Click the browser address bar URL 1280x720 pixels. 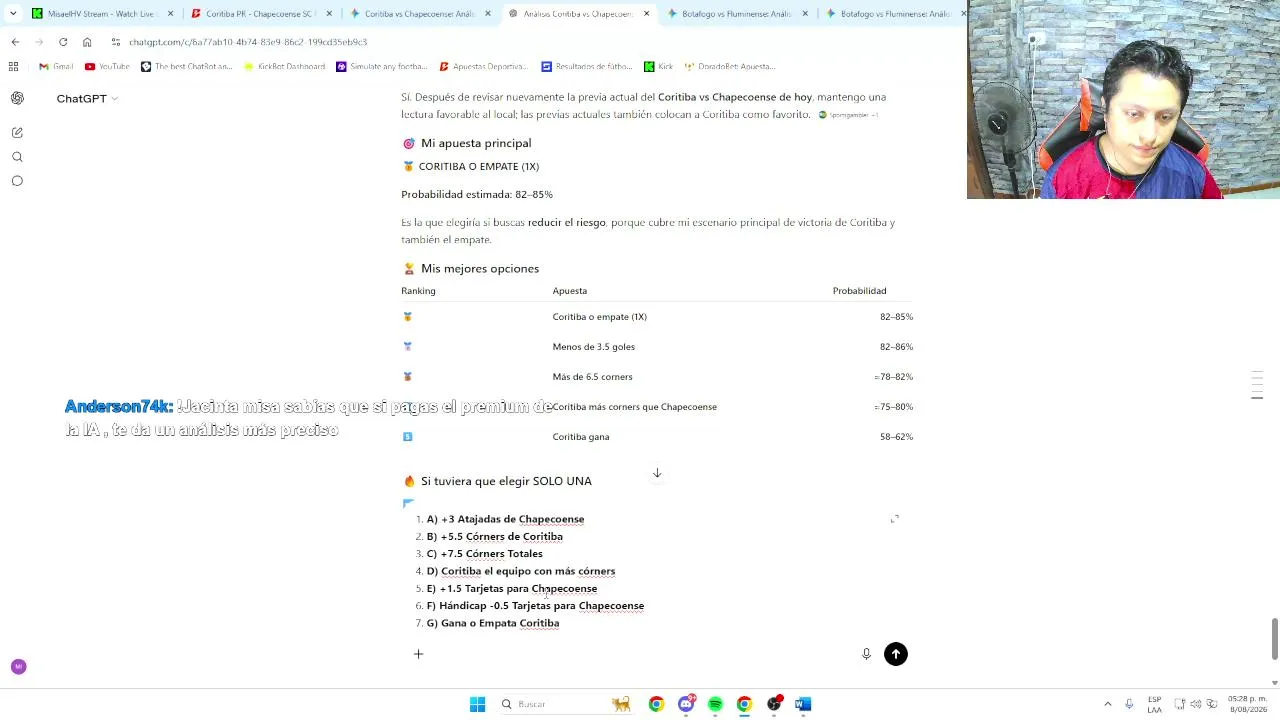click(x=248, y=42)
